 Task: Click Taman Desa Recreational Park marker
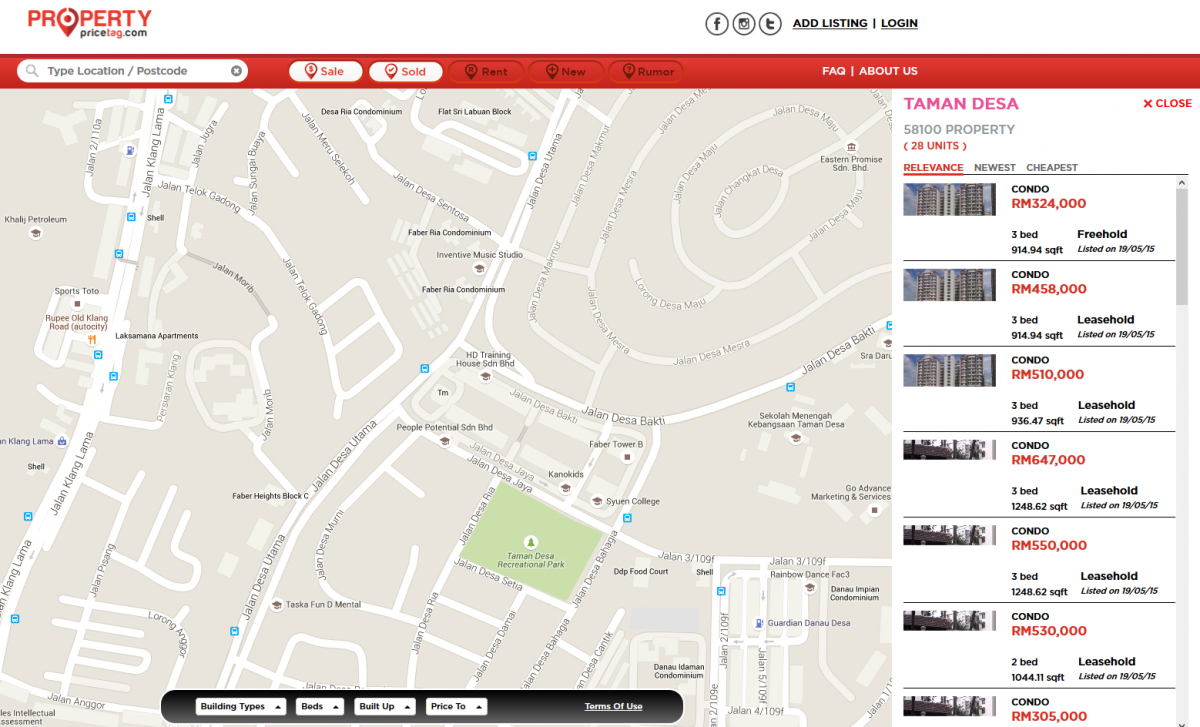pyautogui.click(x=530, y=542)
